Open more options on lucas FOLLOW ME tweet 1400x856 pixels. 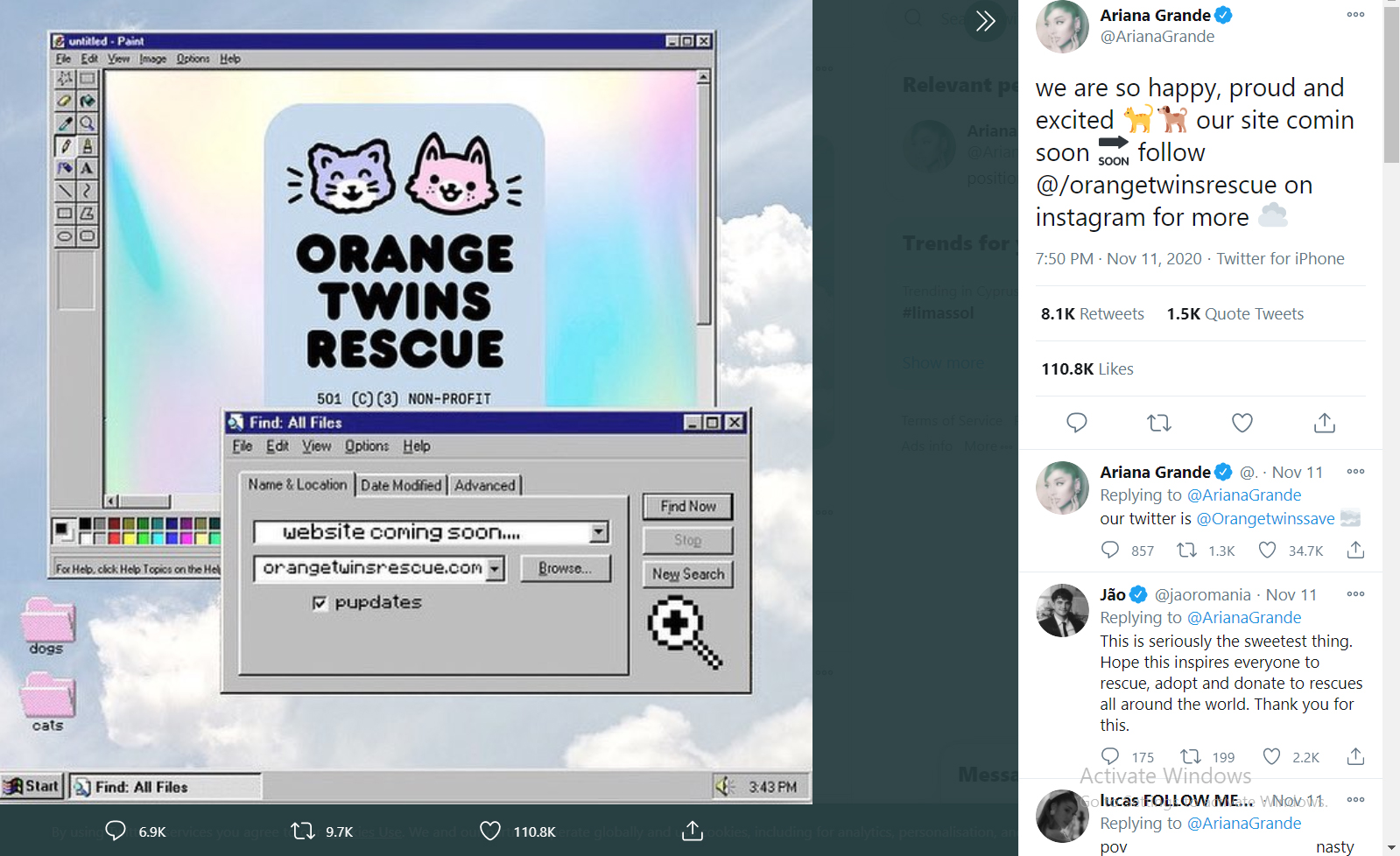[x=1355, y=800]
